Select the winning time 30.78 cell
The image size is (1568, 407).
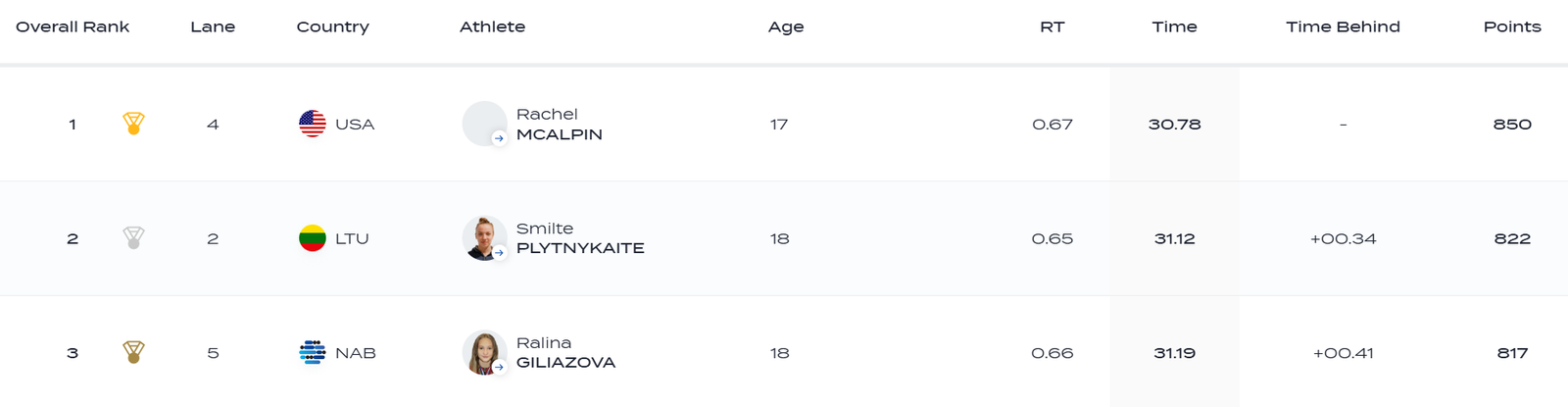[x=1174, y=125]
